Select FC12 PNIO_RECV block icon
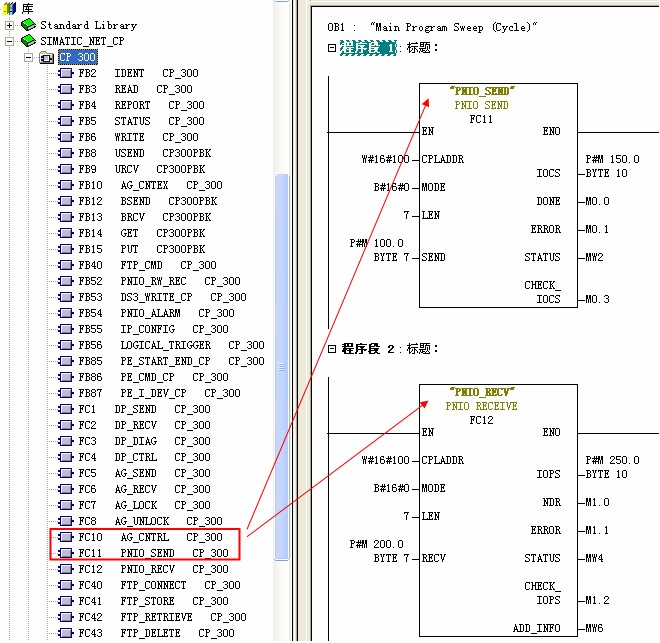 pyautogui.click(x=66, y=569)
